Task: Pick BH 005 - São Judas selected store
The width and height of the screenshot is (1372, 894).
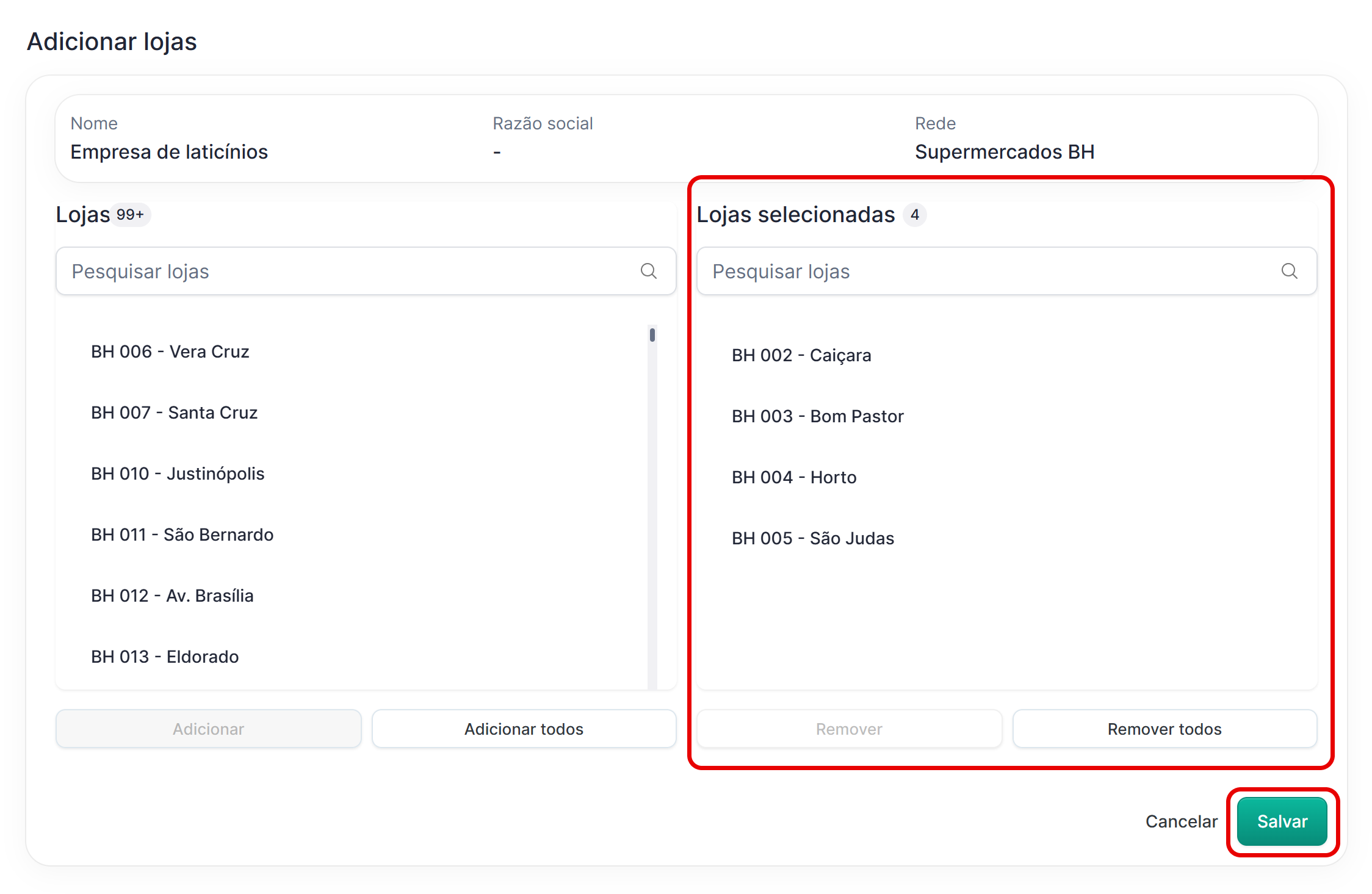Action: tap(813, 538)
